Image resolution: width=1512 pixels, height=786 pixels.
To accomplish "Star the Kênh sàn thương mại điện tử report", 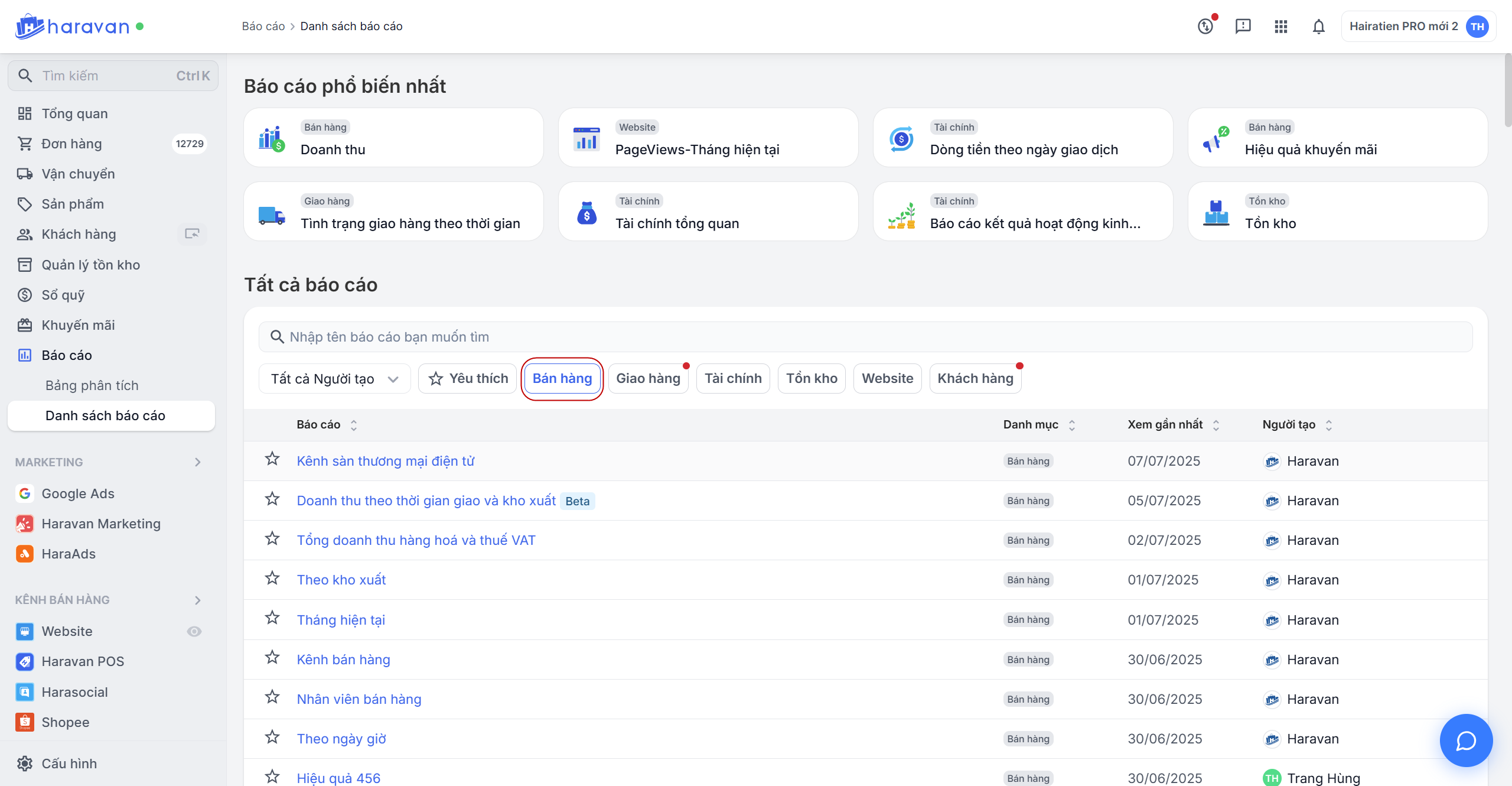I will click(272, 459).
